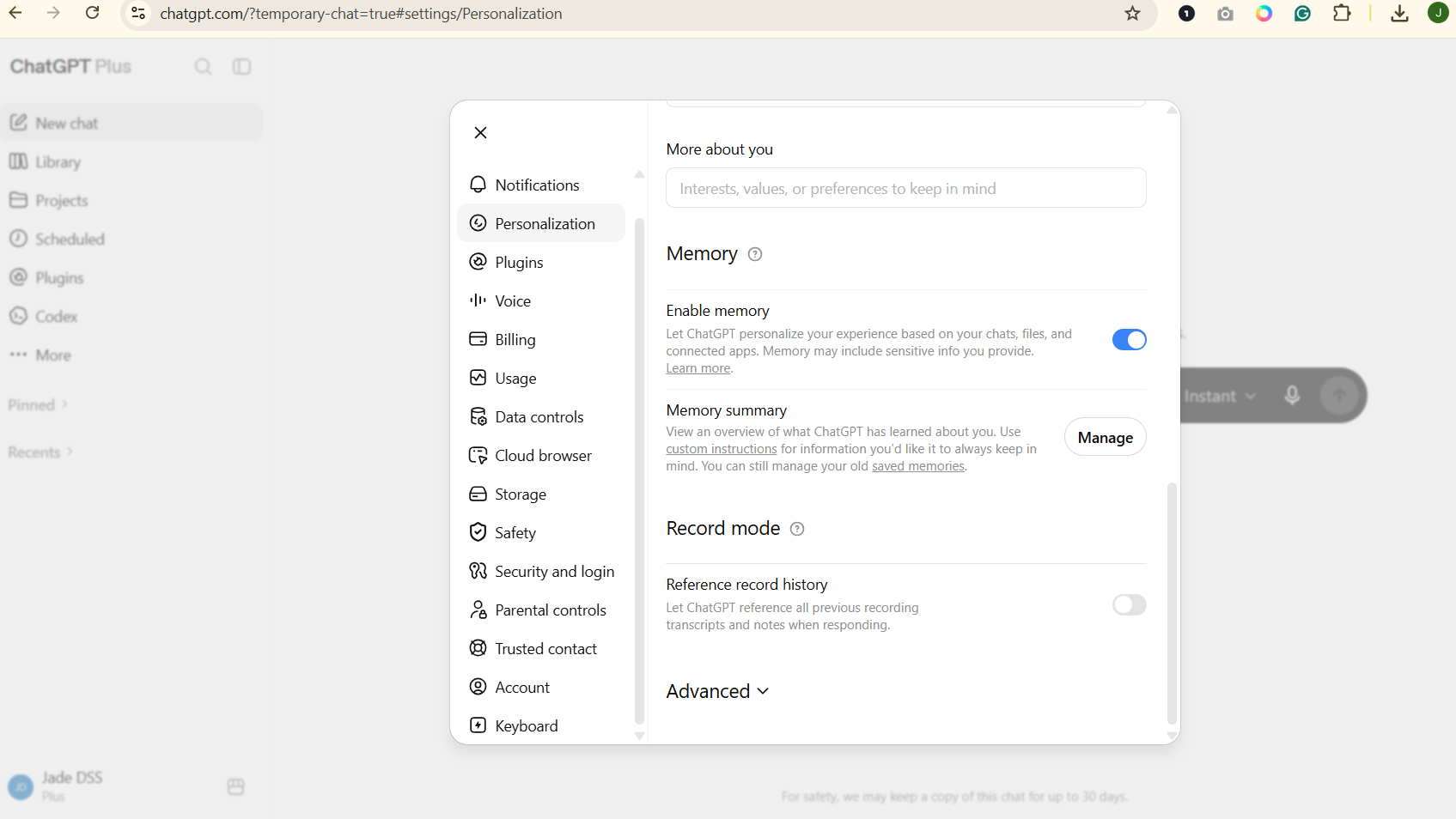Image resolution: width=1456 pixels, height=819 pixels.
Task: Open Notifications settings
Action: click(x=541, y=185)
